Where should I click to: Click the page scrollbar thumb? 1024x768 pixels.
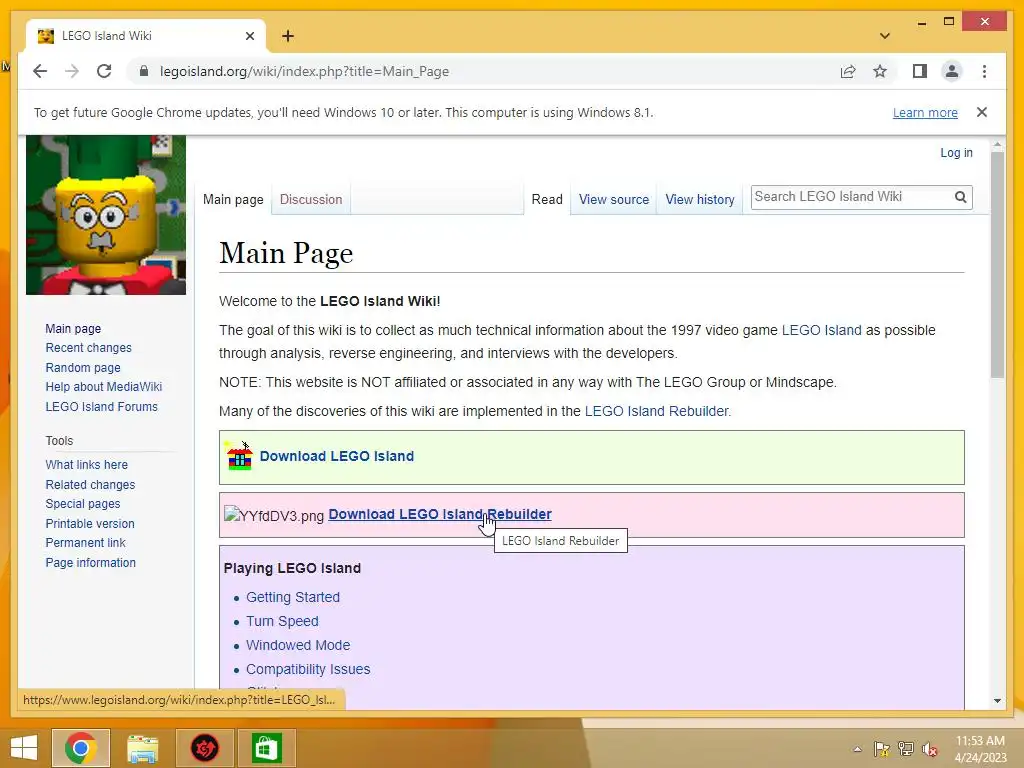pos(997,264)
